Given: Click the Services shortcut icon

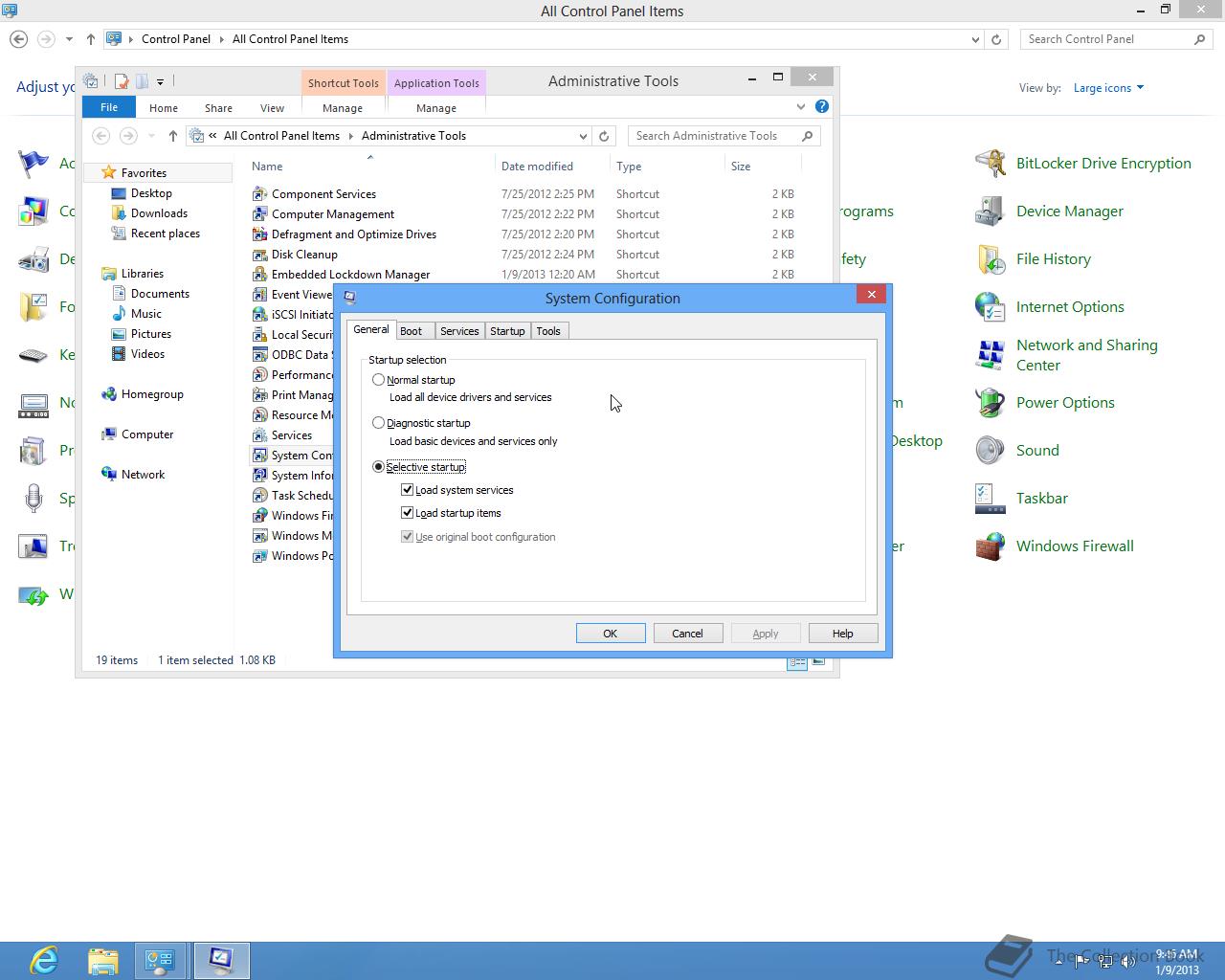Looking at the screenshot, I should click(x=259, y=435).
